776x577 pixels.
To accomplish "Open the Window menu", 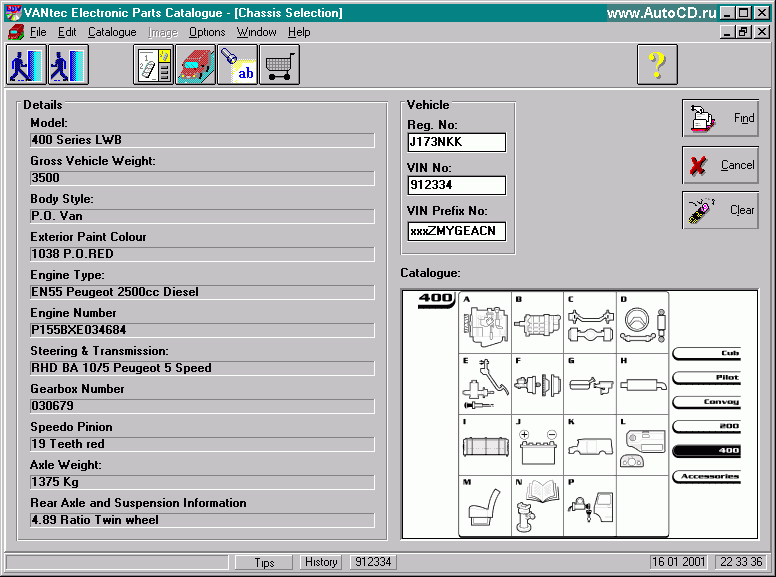I will (x=256, y=32).
